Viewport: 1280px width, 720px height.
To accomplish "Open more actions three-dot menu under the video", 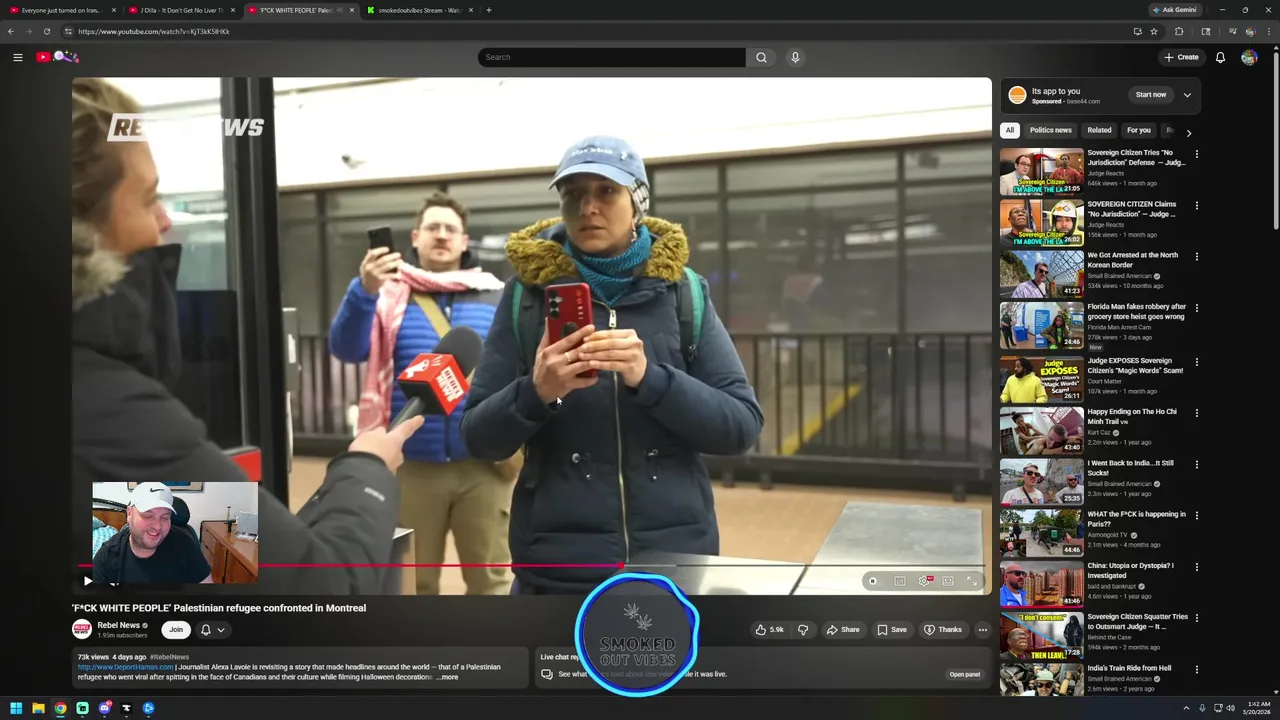I will [x=983, y=630].
